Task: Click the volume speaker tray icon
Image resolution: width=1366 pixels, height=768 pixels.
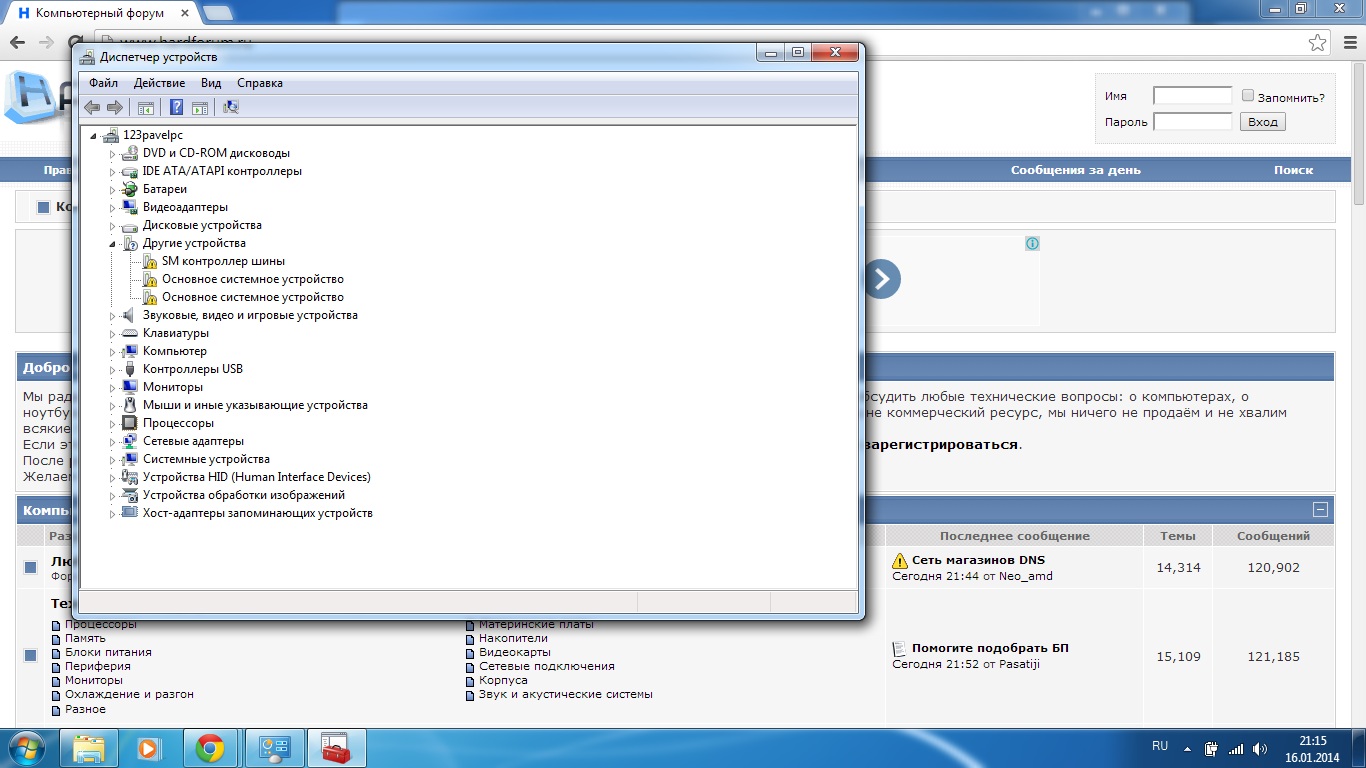Action: click(x=1260, y=748)
